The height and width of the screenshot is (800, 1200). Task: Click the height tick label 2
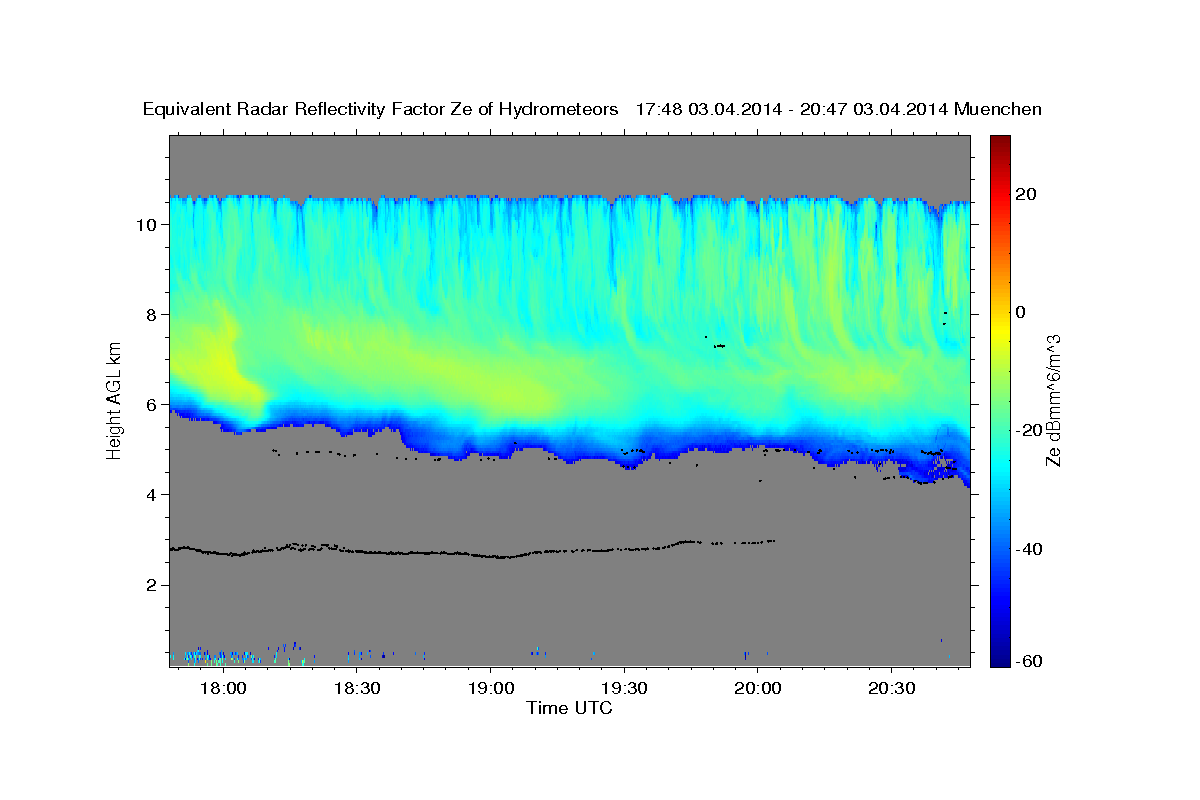coord(150,584)
